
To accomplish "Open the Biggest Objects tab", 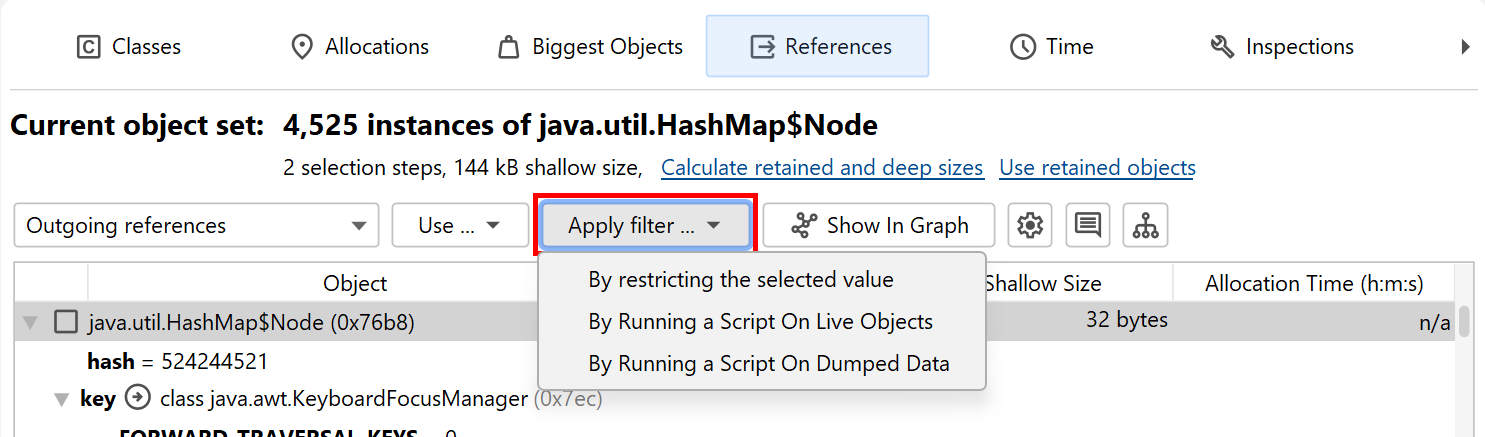I will coord(590,47).
